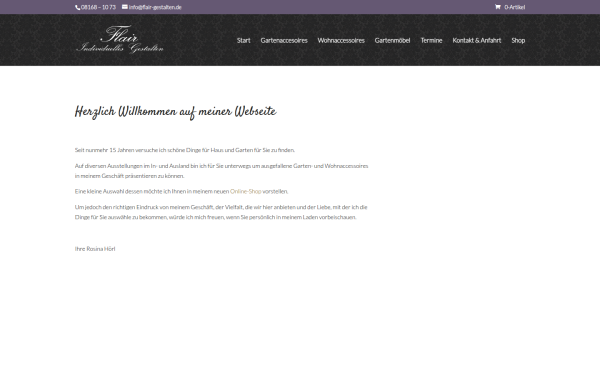600x375 pixels.
Task: Call phone number 08168 – 10 73
Action: pyautogui.click(x=98, y=7)
